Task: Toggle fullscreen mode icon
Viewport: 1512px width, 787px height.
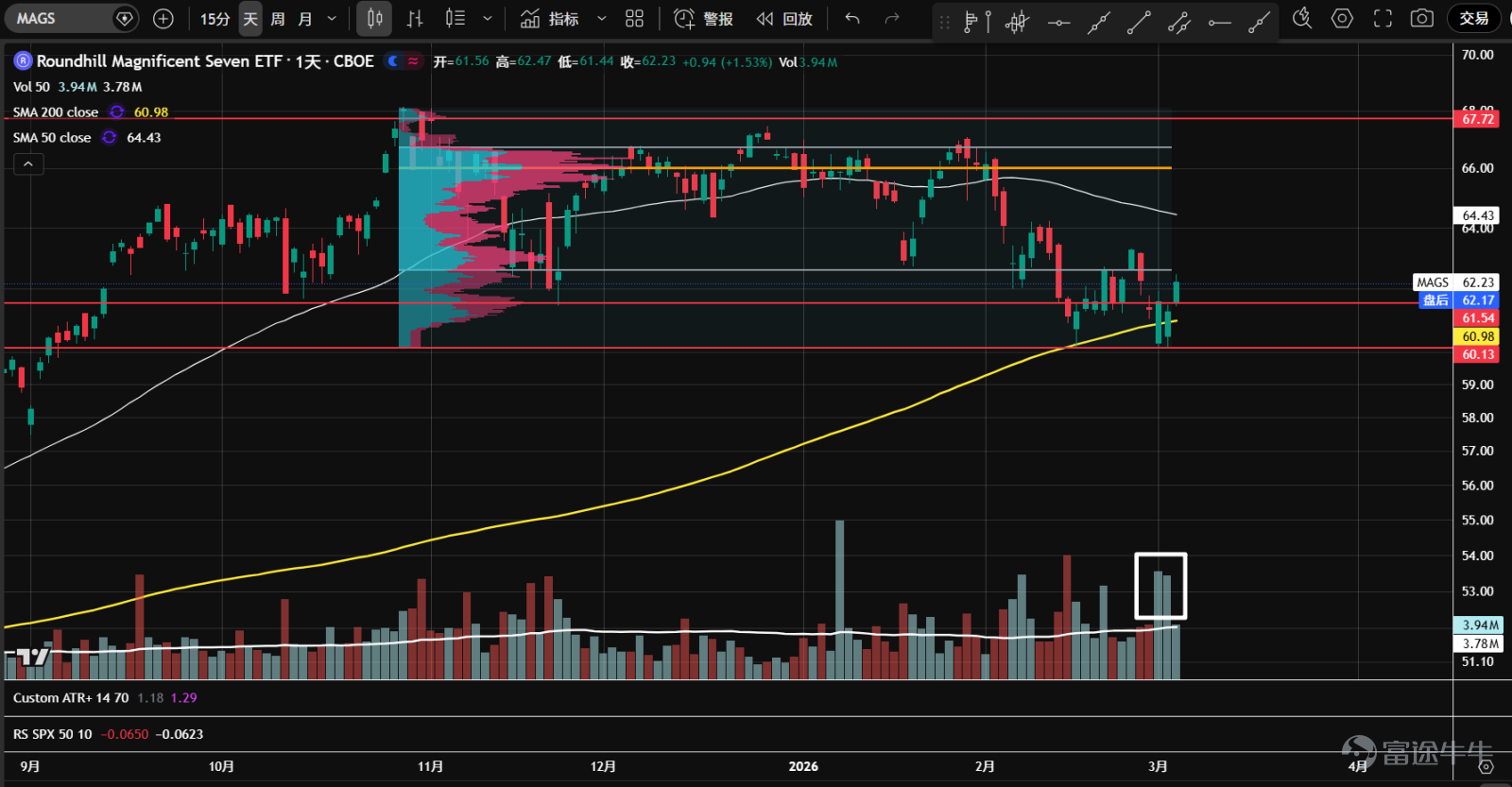Action: 1383,18
